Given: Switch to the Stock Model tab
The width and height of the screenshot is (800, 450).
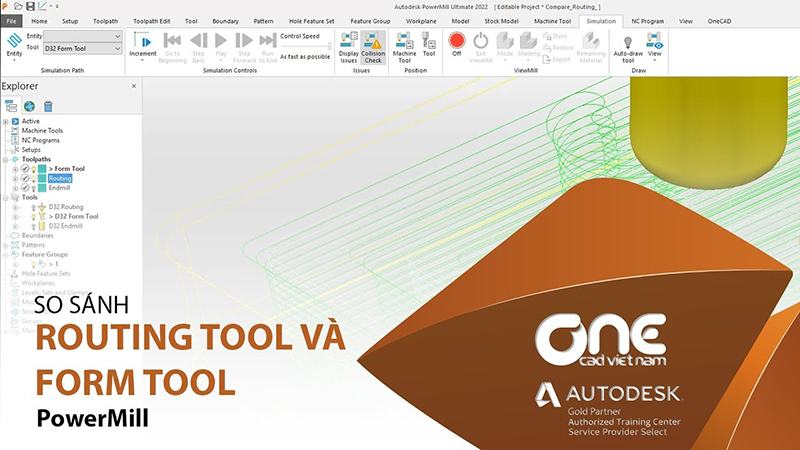Looking at the screenshot, I should click(x=501, y=21).
